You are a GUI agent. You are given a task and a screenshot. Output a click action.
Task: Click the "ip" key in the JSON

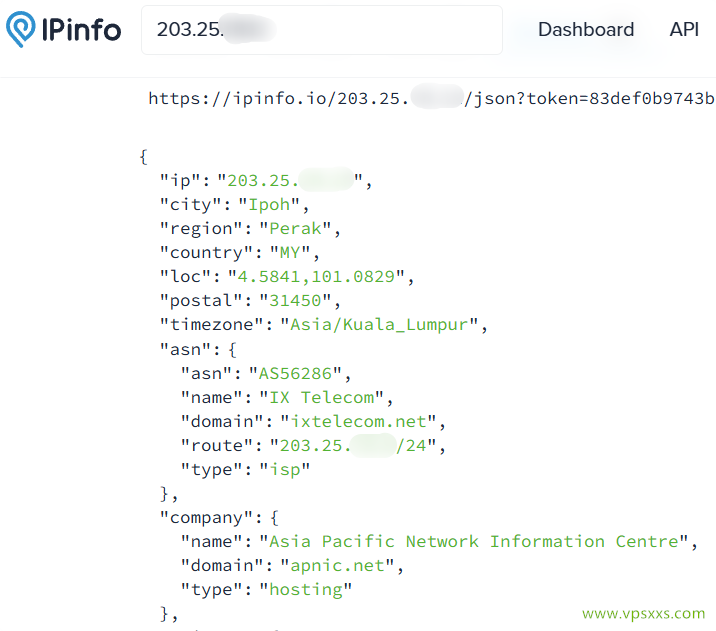tap(180, 181)
